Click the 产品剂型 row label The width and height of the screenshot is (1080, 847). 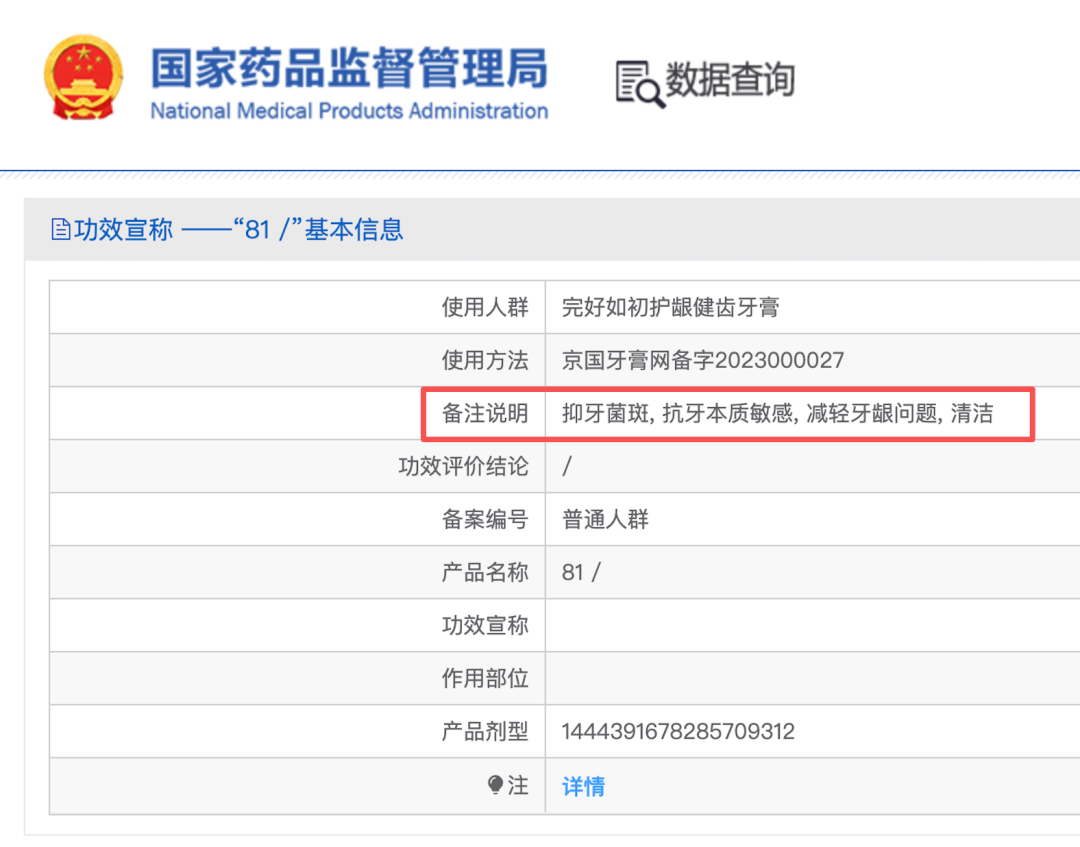[485, 731]
